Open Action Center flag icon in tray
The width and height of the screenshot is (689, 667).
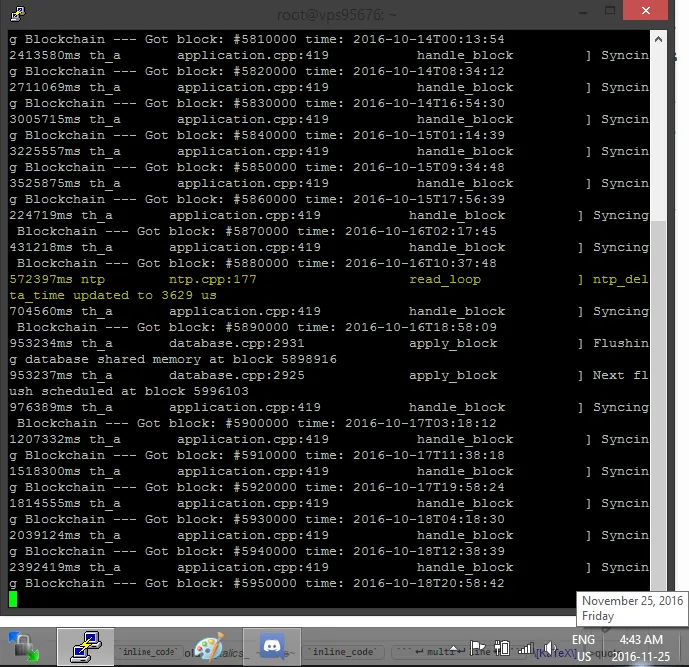coord(479,648)
